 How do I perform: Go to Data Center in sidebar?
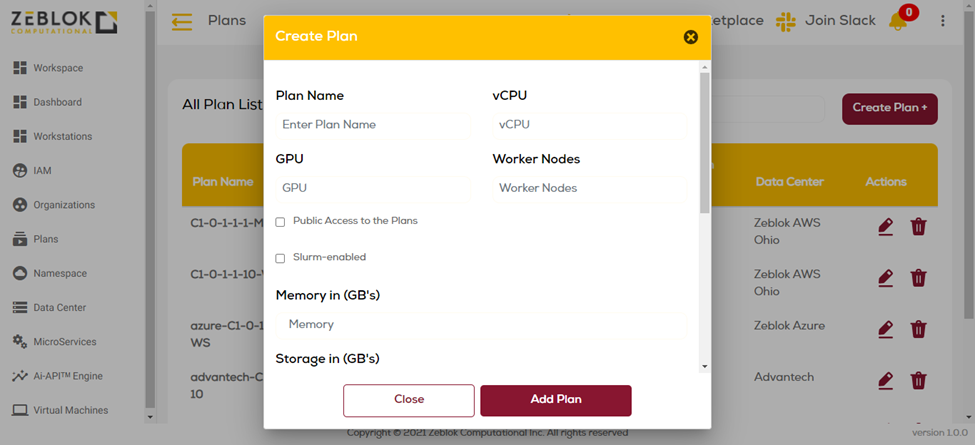tap(59, 308)
